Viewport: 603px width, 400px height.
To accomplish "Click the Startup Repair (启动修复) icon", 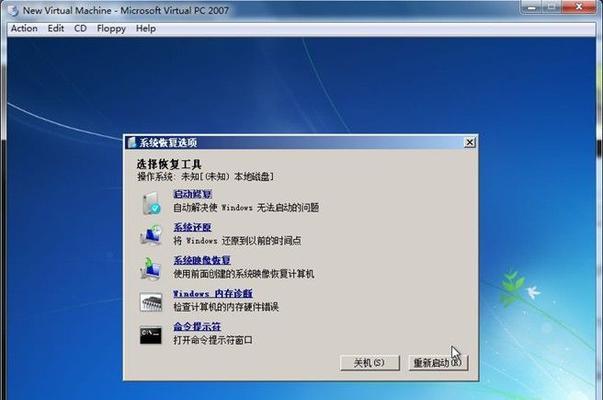I will click(x=152, y=203).
